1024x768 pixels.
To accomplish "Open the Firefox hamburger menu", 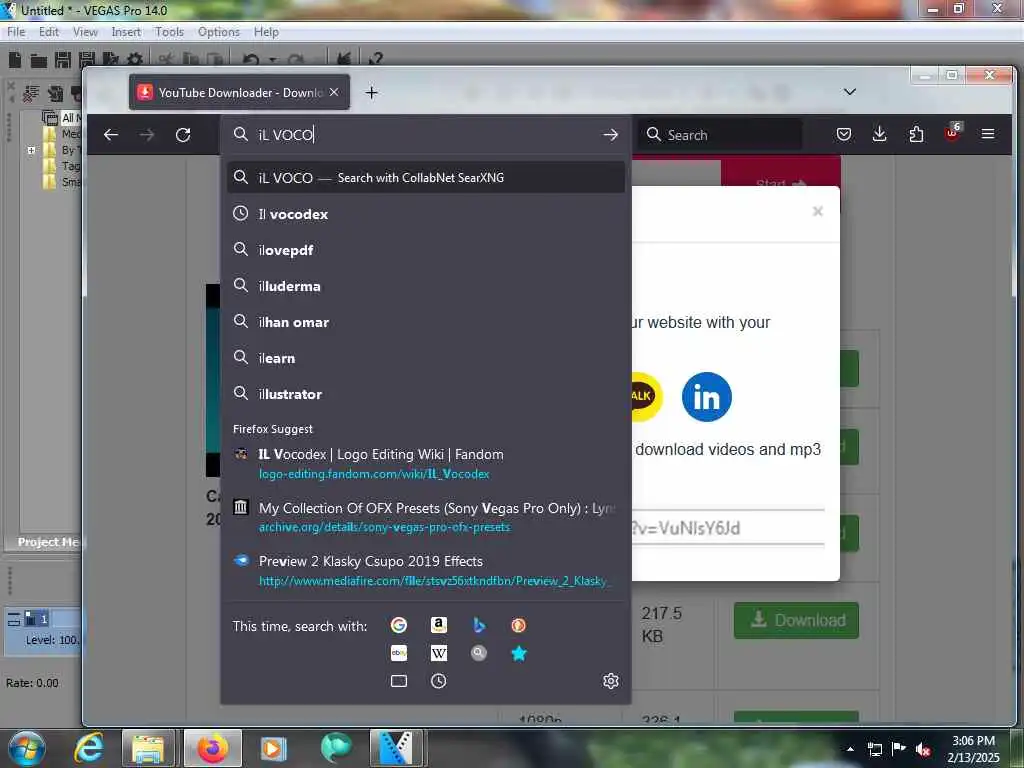I will click(988, 134).
